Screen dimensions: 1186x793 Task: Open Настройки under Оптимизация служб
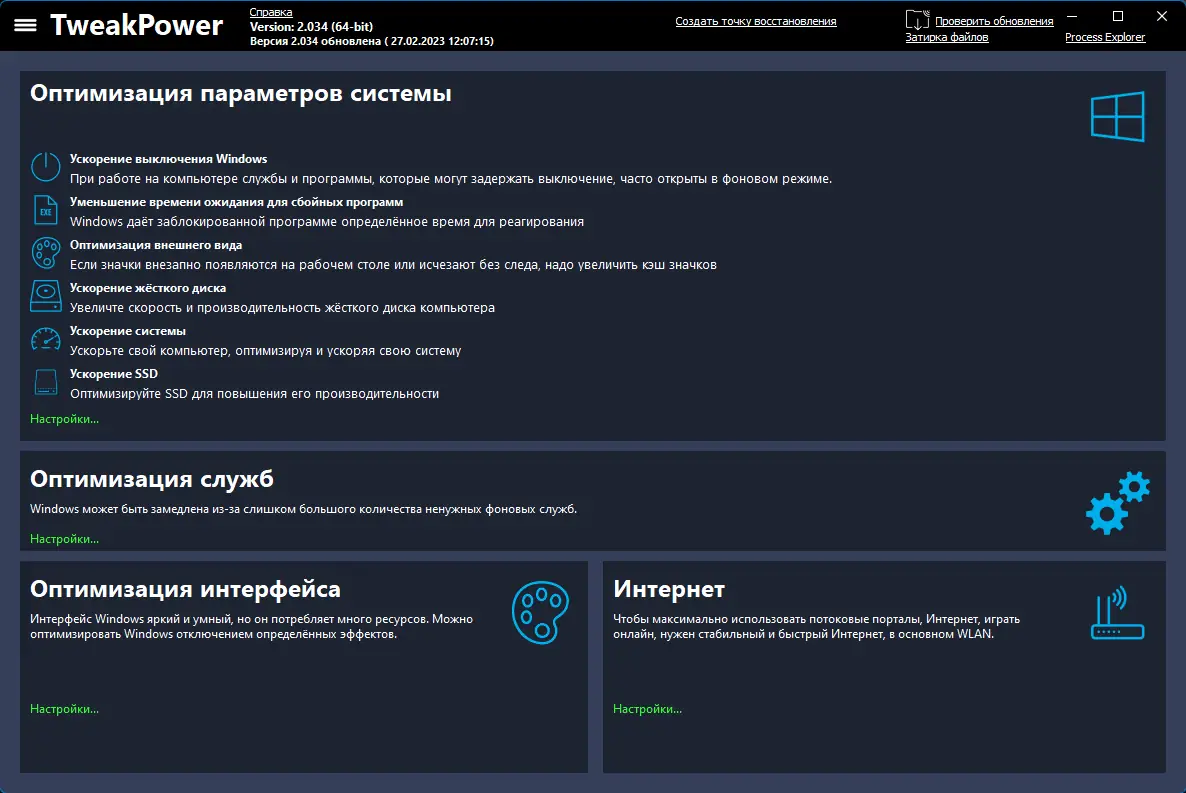[x=64, y=540]
